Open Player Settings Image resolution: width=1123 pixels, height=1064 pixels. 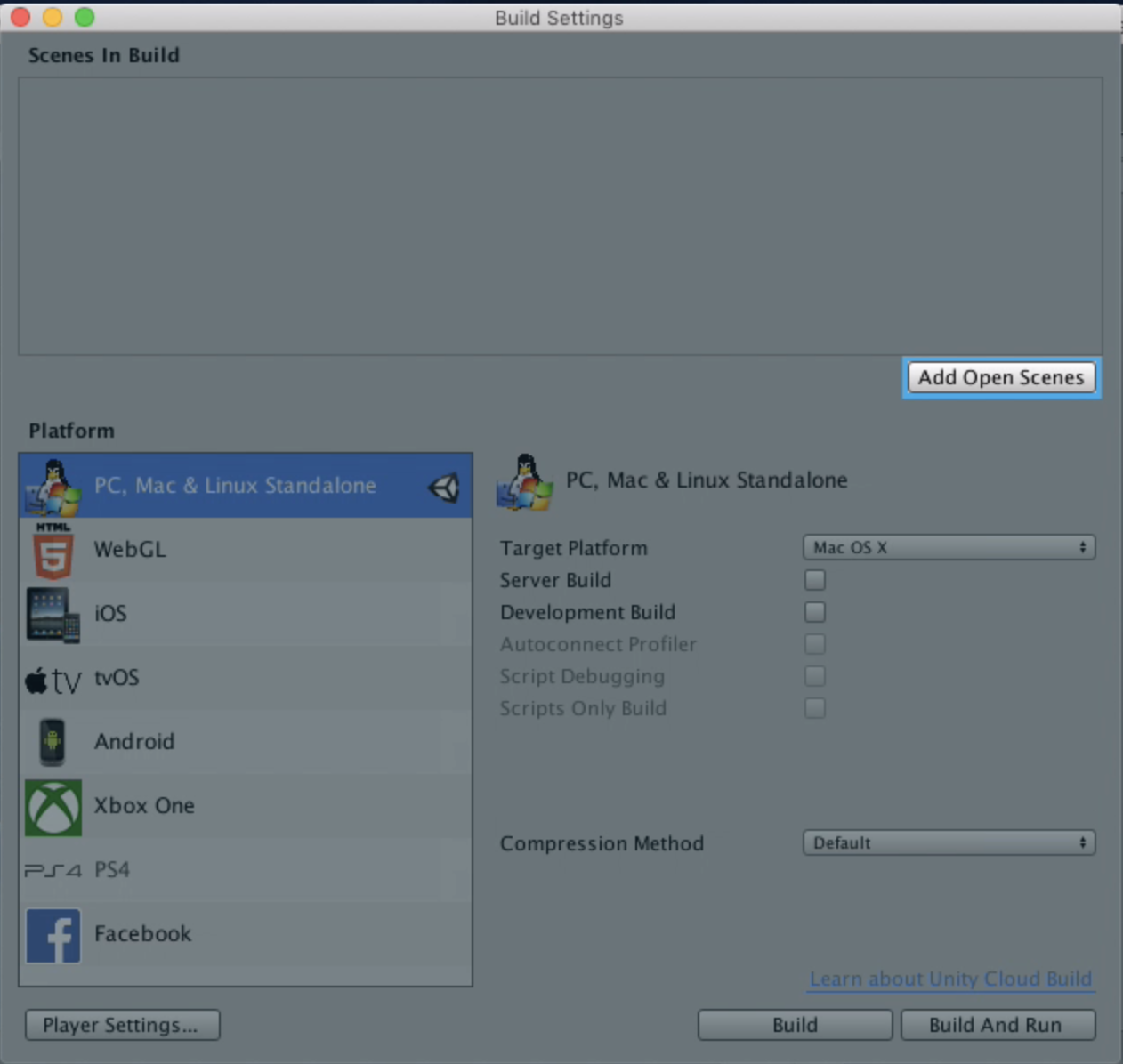pos(123,1025)
